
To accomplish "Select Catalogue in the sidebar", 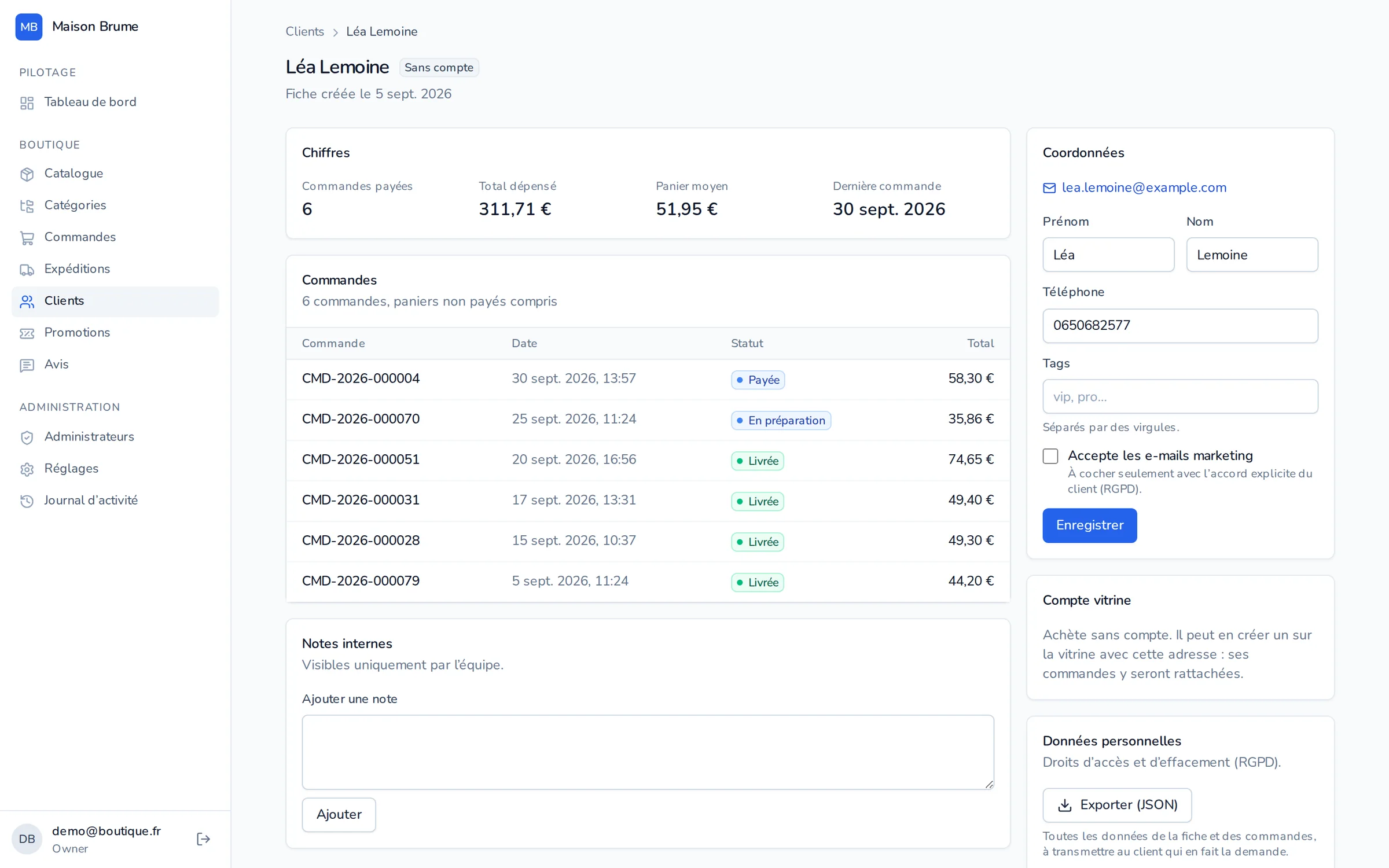I will coord(115,174).
